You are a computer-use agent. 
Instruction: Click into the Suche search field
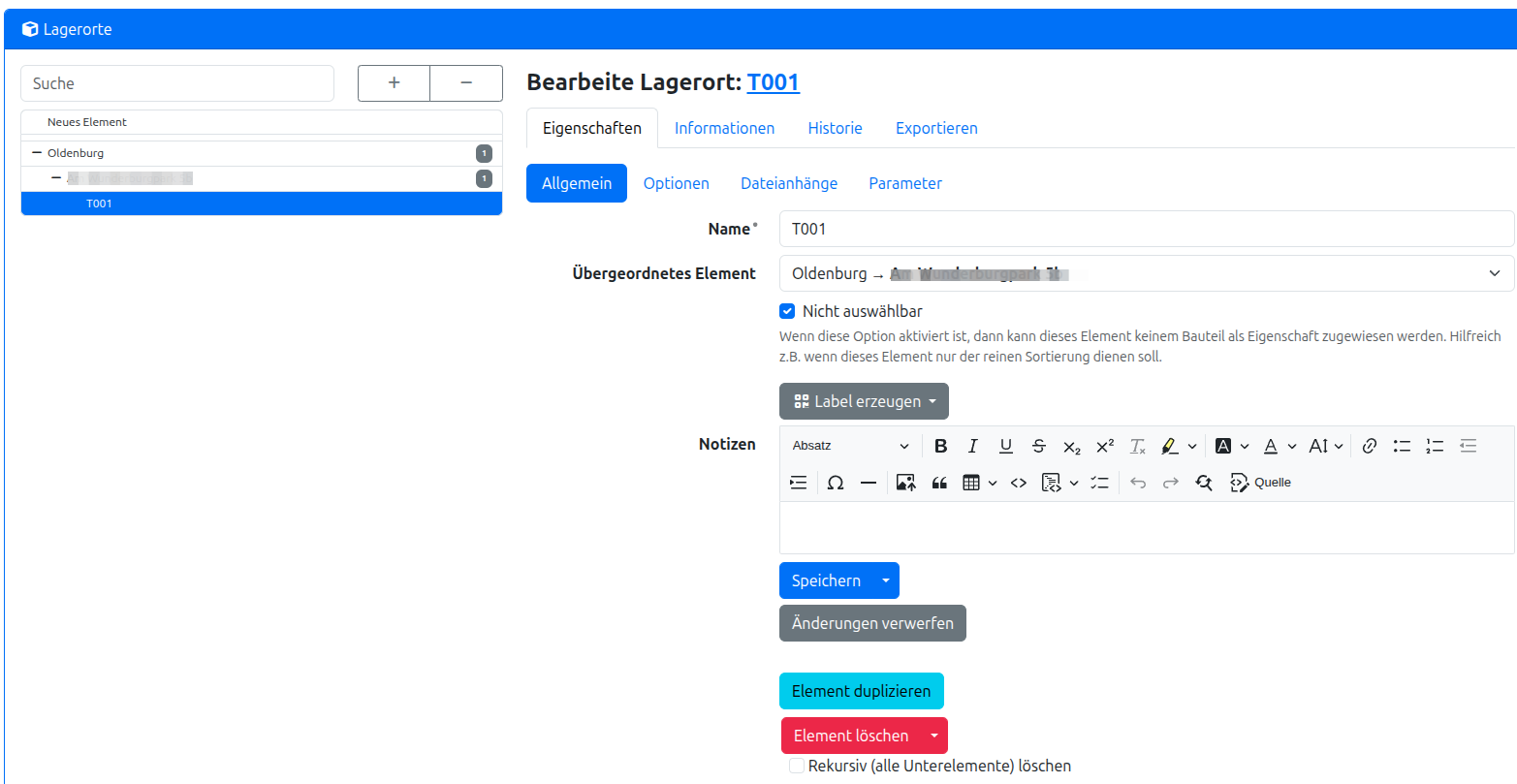(x=177, y=83)
